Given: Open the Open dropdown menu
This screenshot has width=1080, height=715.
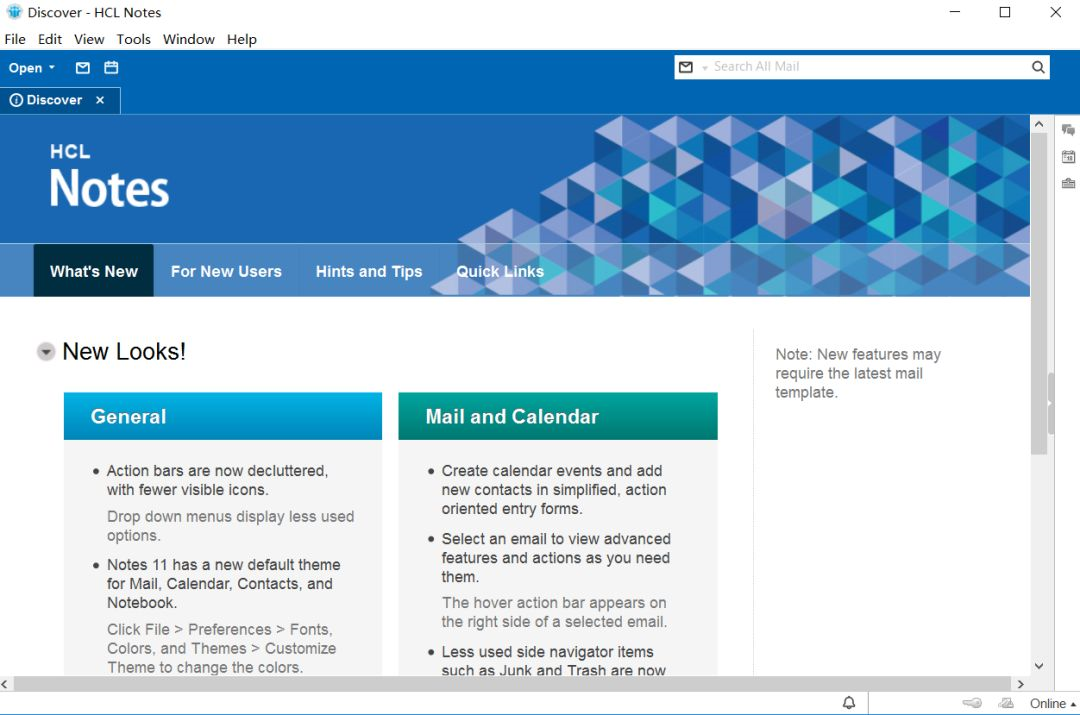Looking at the screenshot, I should (32, 68).
